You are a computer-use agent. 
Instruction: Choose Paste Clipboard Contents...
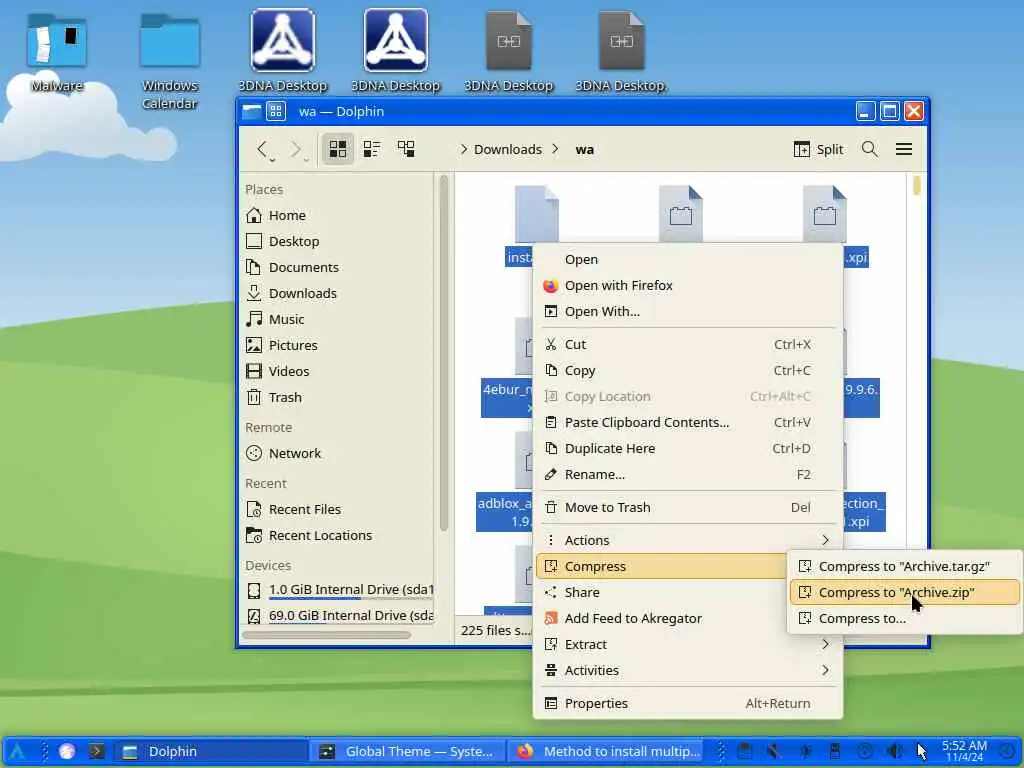point(687,423)
